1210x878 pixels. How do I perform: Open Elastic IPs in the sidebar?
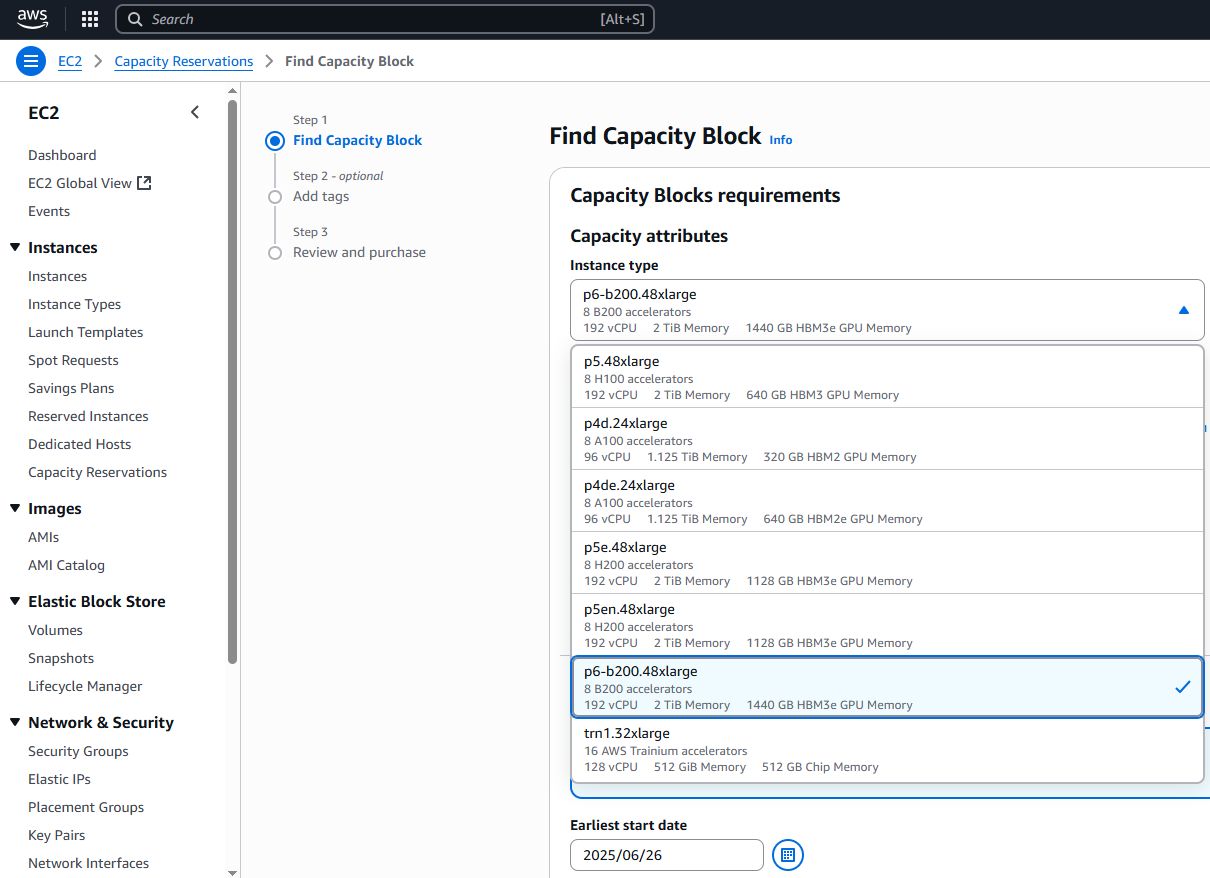point(60,779)
